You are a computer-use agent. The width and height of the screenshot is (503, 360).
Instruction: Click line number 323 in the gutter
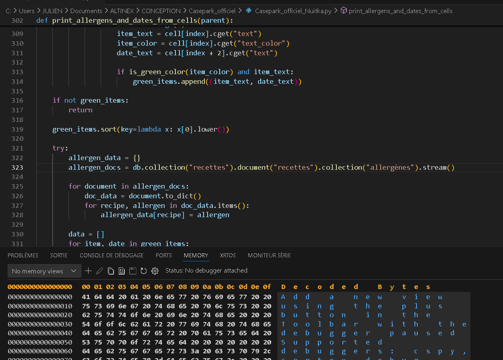17,167
